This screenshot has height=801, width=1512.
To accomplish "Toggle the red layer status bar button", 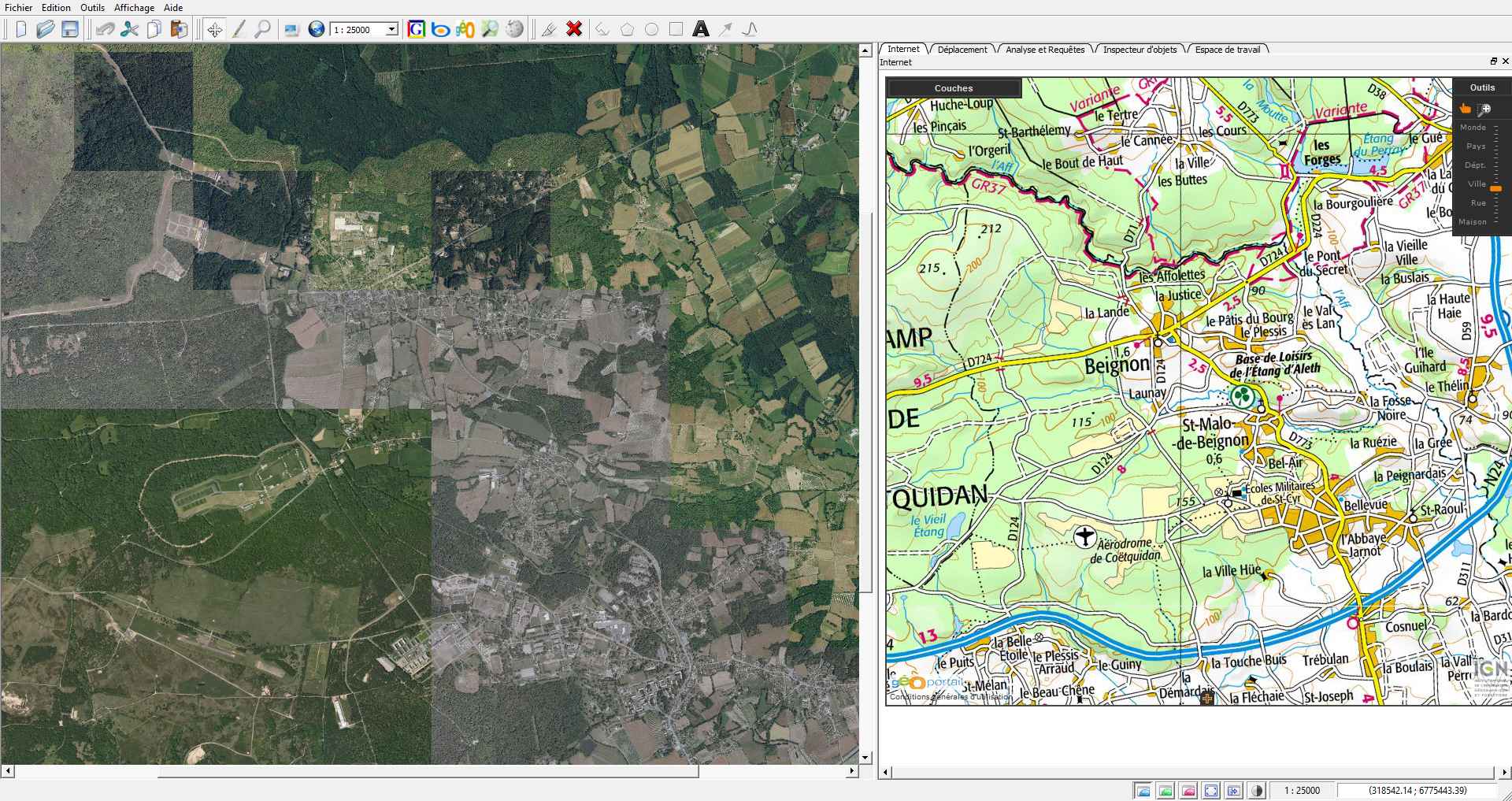I will pos(1188,791).
